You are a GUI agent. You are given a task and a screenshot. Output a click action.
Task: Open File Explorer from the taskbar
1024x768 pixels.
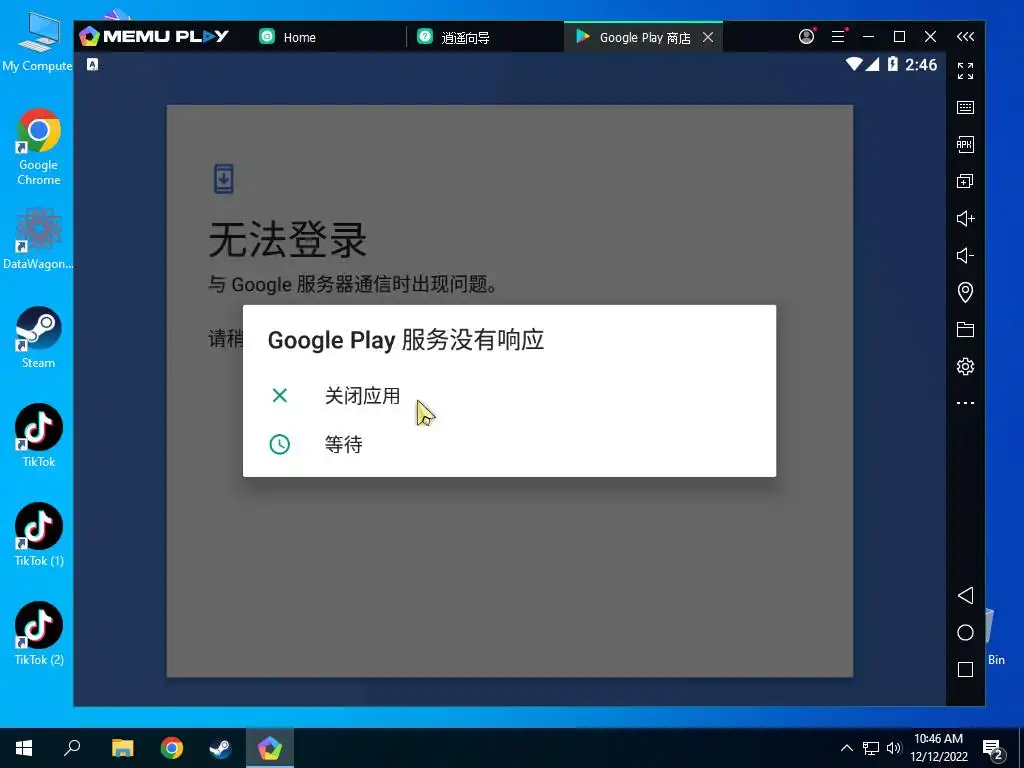(122, 748)
